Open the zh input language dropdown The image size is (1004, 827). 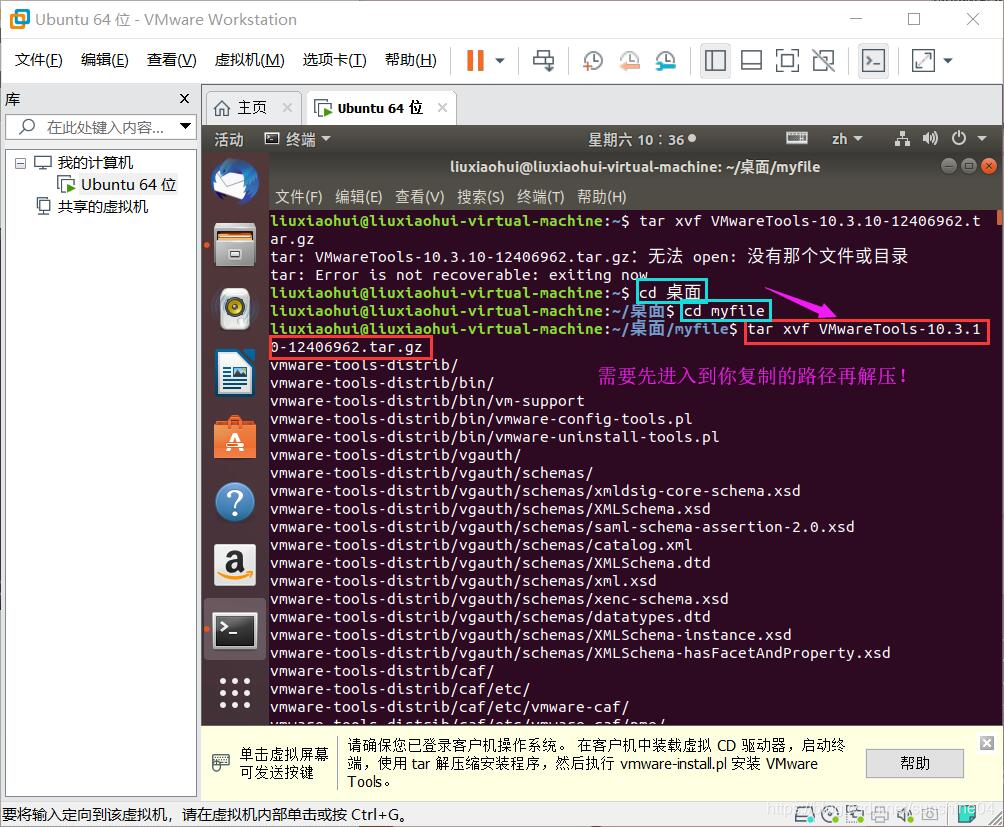(x=846, y=139)
